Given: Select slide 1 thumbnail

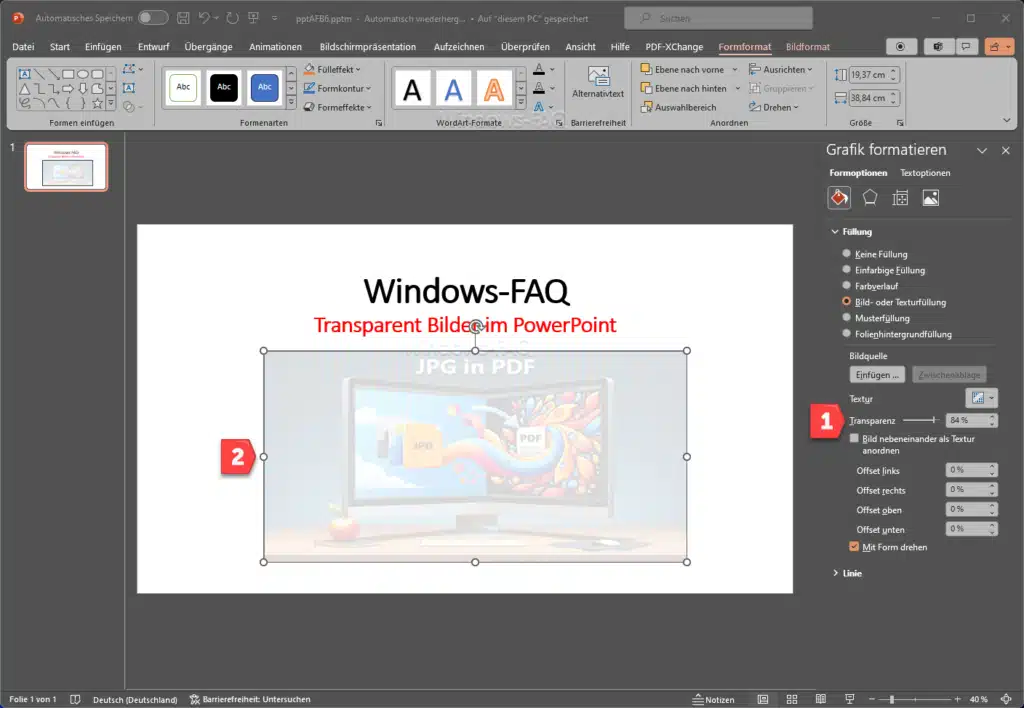Looking at the screenshot, I should [67, 167].
